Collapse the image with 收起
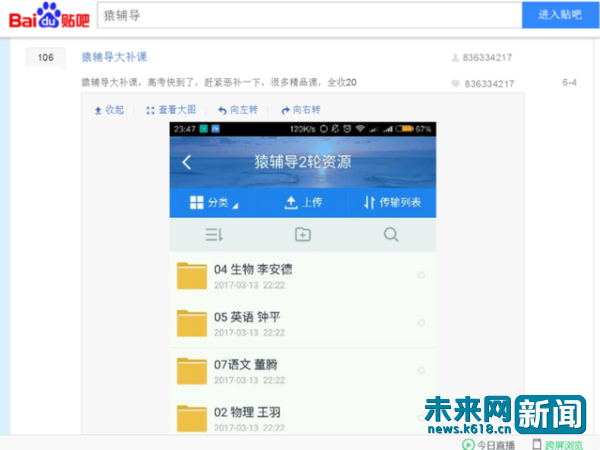This screenshot has width=600, height=450. [109, 110]
